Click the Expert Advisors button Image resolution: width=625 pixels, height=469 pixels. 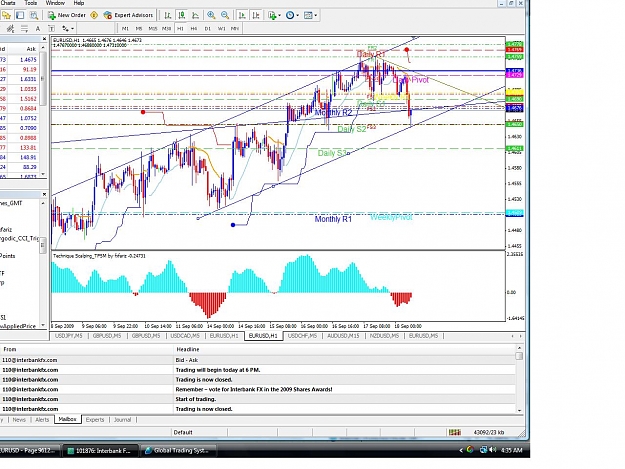point(128,15)
